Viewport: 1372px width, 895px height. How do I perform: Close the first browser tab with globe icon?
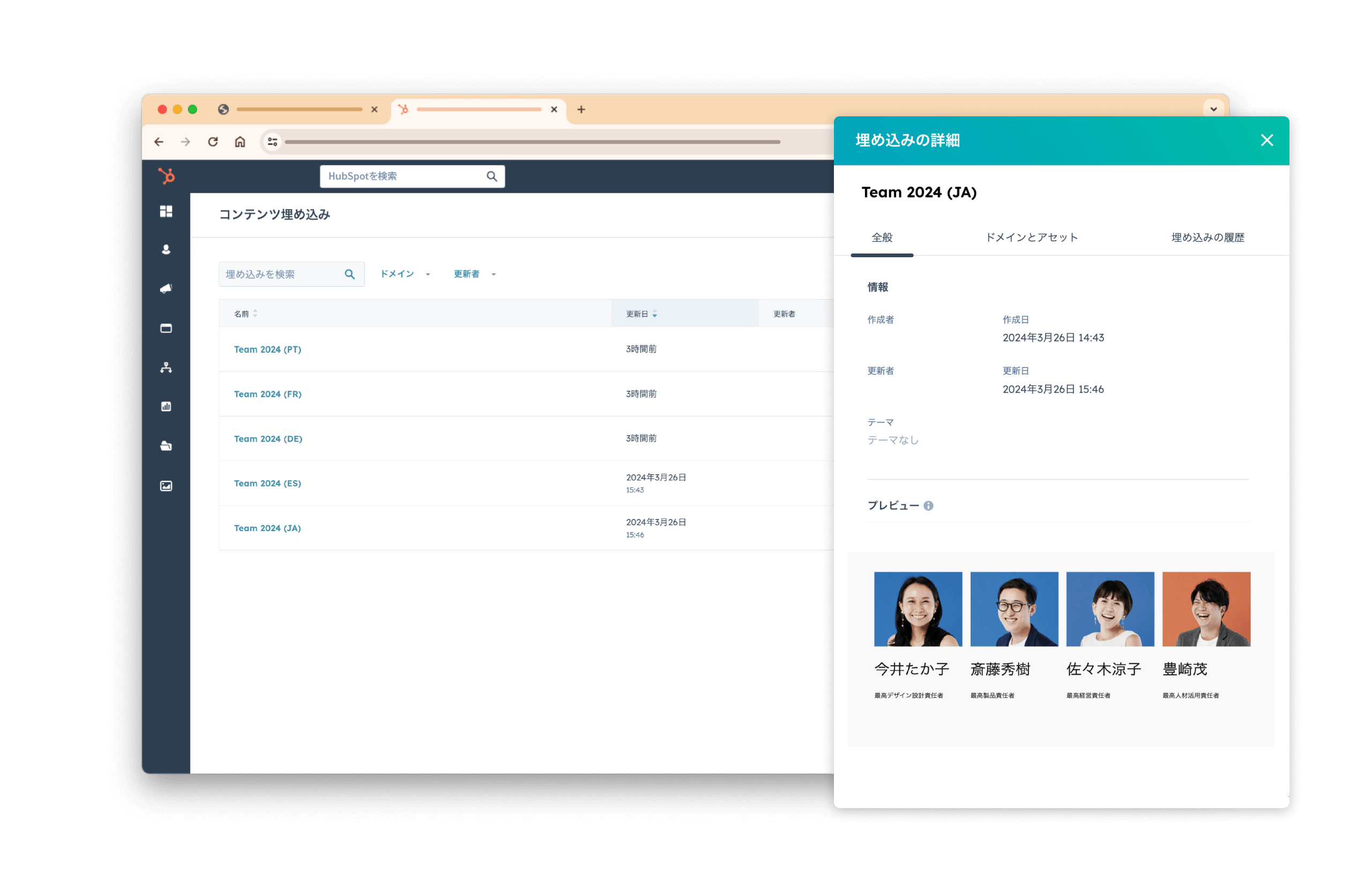[375, 109]
